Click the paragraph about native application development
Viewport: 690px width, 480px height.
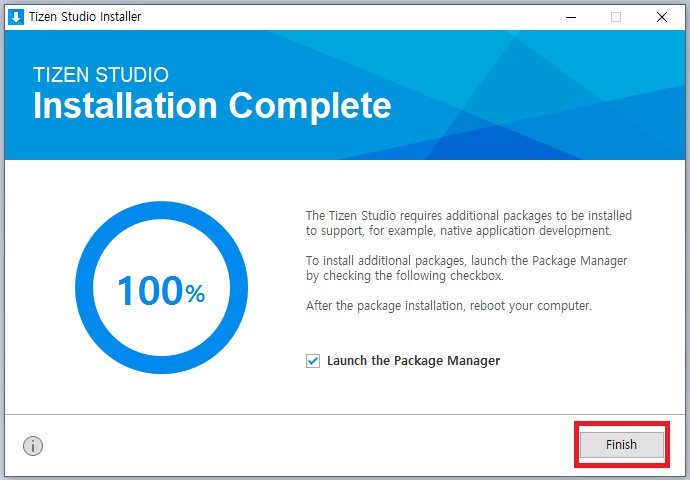click(x=469, y=223)
